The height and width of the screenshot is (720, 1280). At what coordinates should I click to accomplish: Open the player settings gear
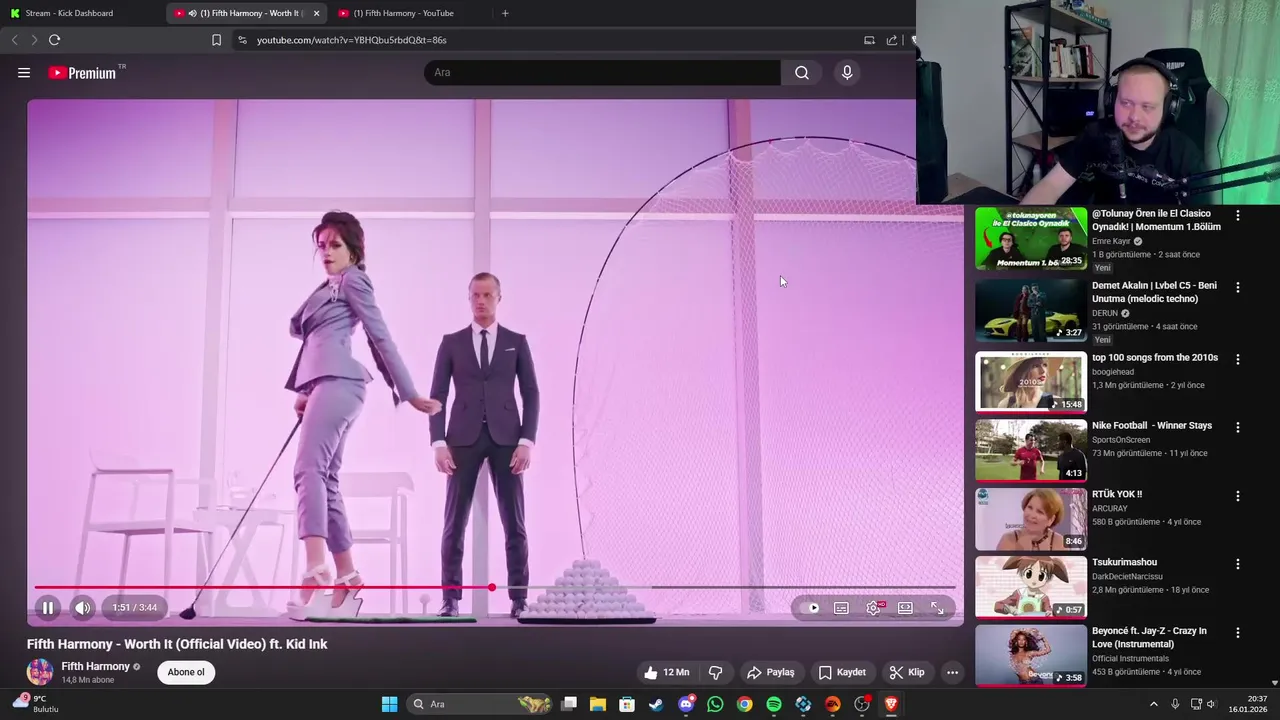pos(874,608)
